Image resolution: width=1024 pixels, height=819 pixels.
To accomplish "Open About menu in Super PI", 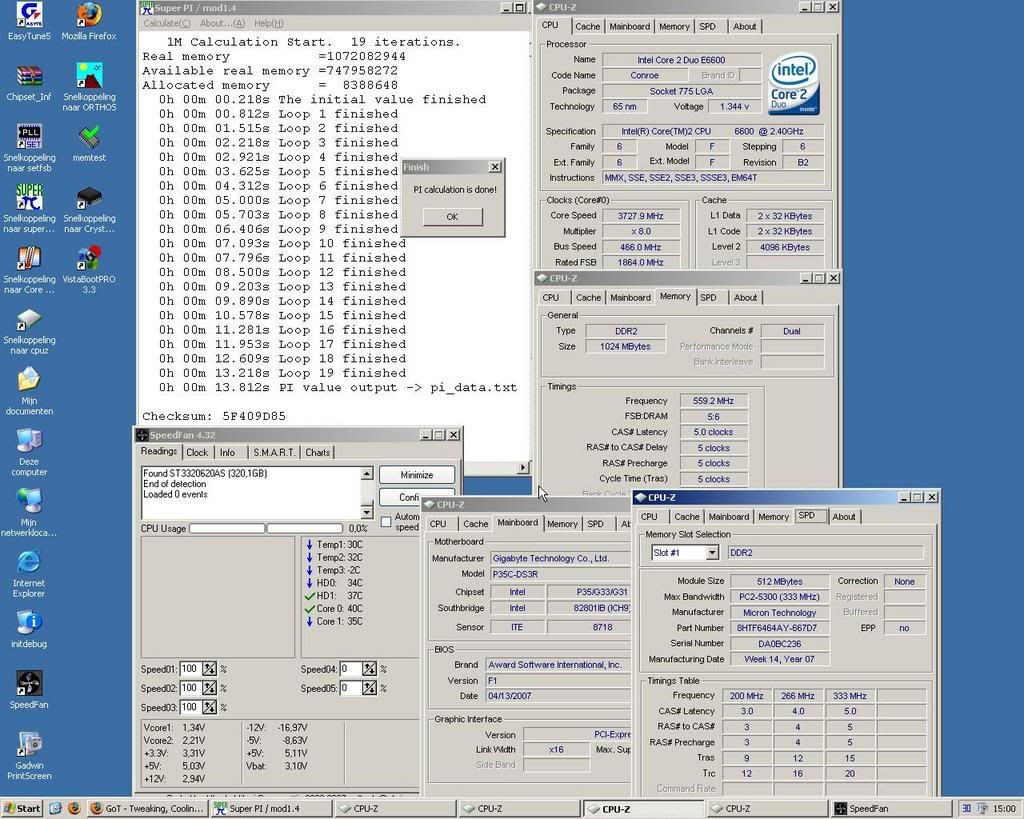I will [222, 24].
